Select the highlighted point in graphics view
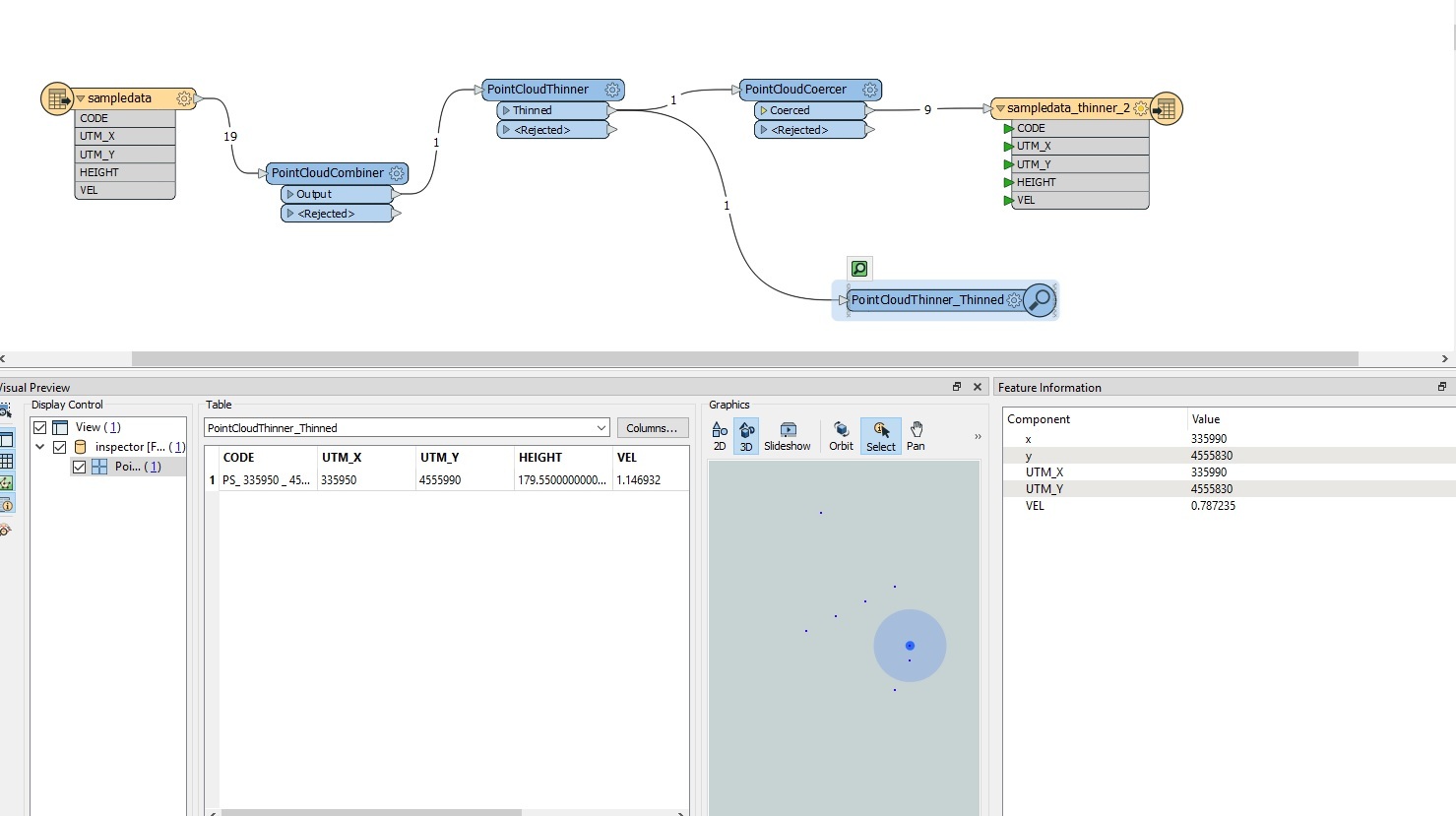Image resolution: width=1456 pixels, height=816 pixels. (910, 646)
